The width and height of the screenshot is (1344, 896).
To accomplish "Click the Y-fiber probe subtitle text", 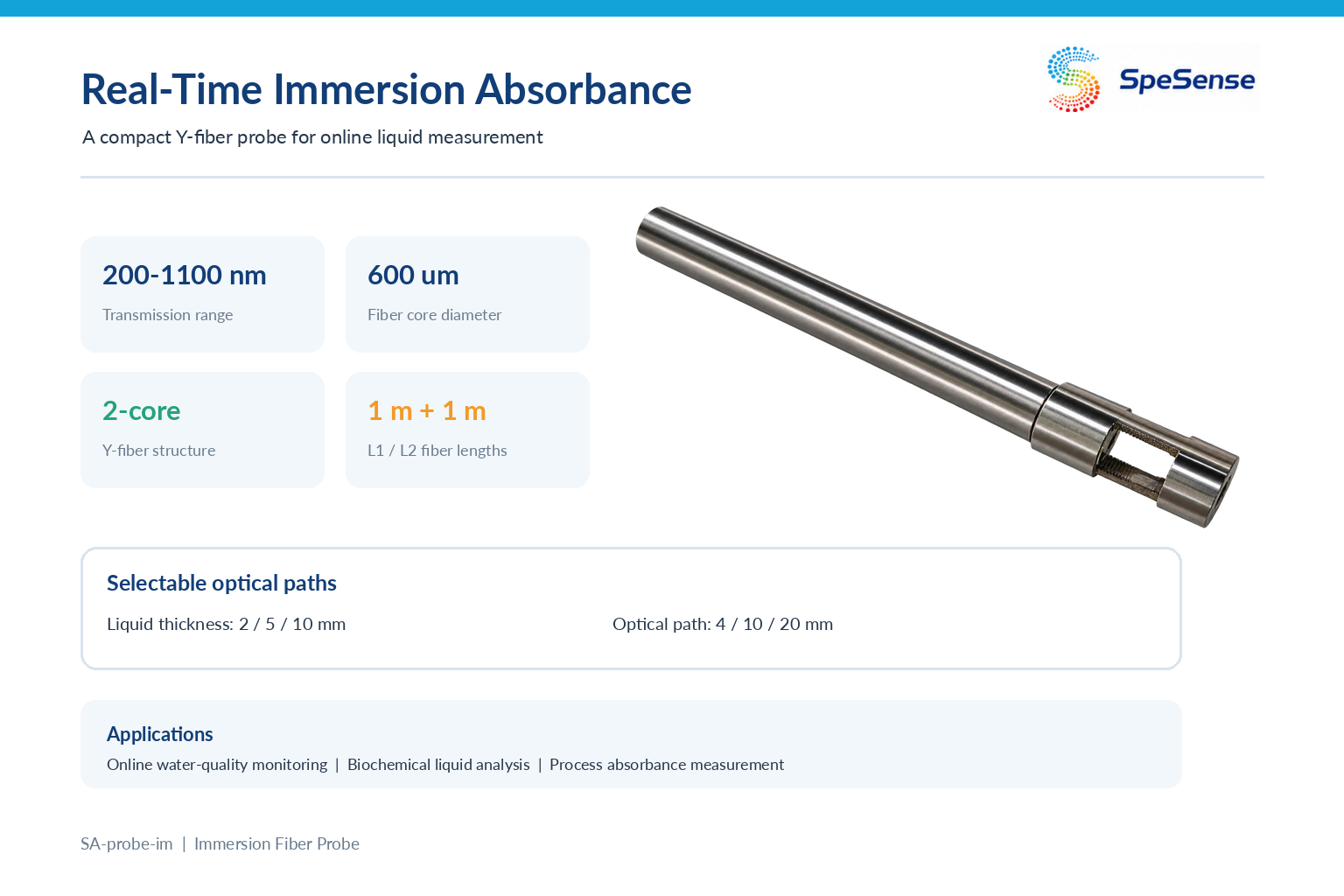I will click(312, 137).
